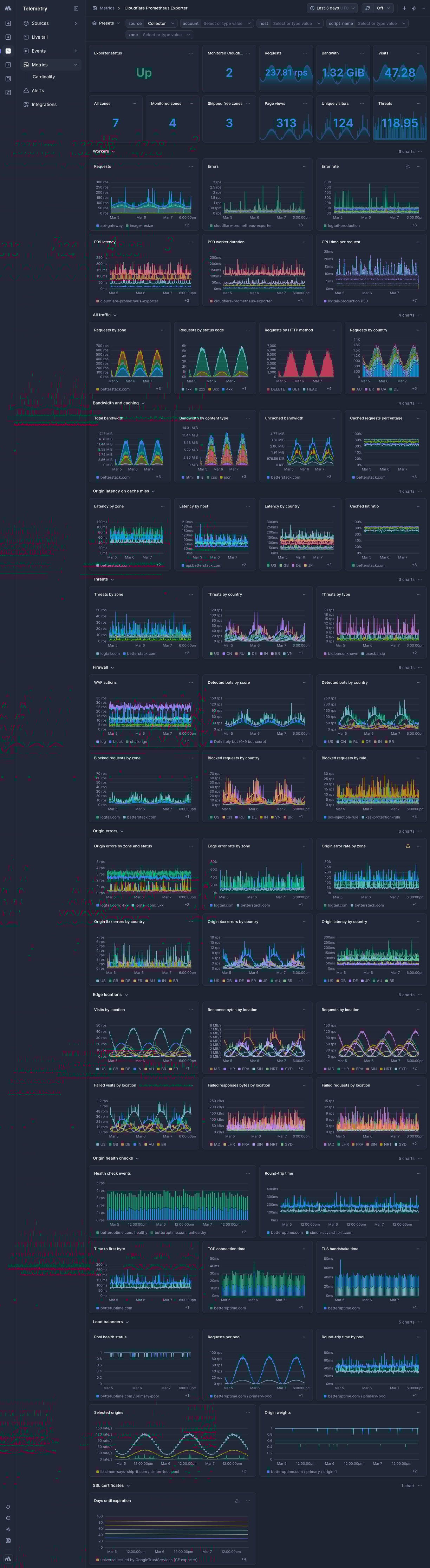Open settings gear in the bottom rail

tap(8, 1529)
